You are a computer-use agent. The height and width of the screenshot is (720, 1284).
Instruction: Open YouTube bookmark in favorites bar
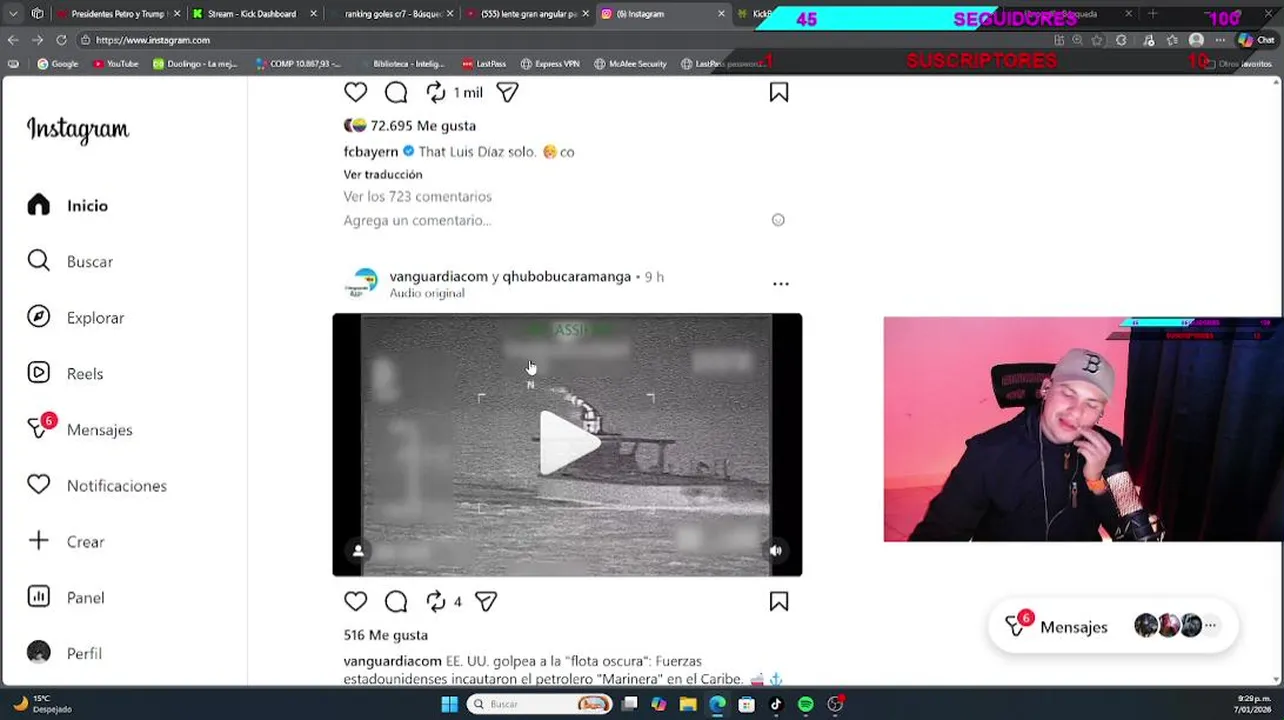[x=116, y=64]
